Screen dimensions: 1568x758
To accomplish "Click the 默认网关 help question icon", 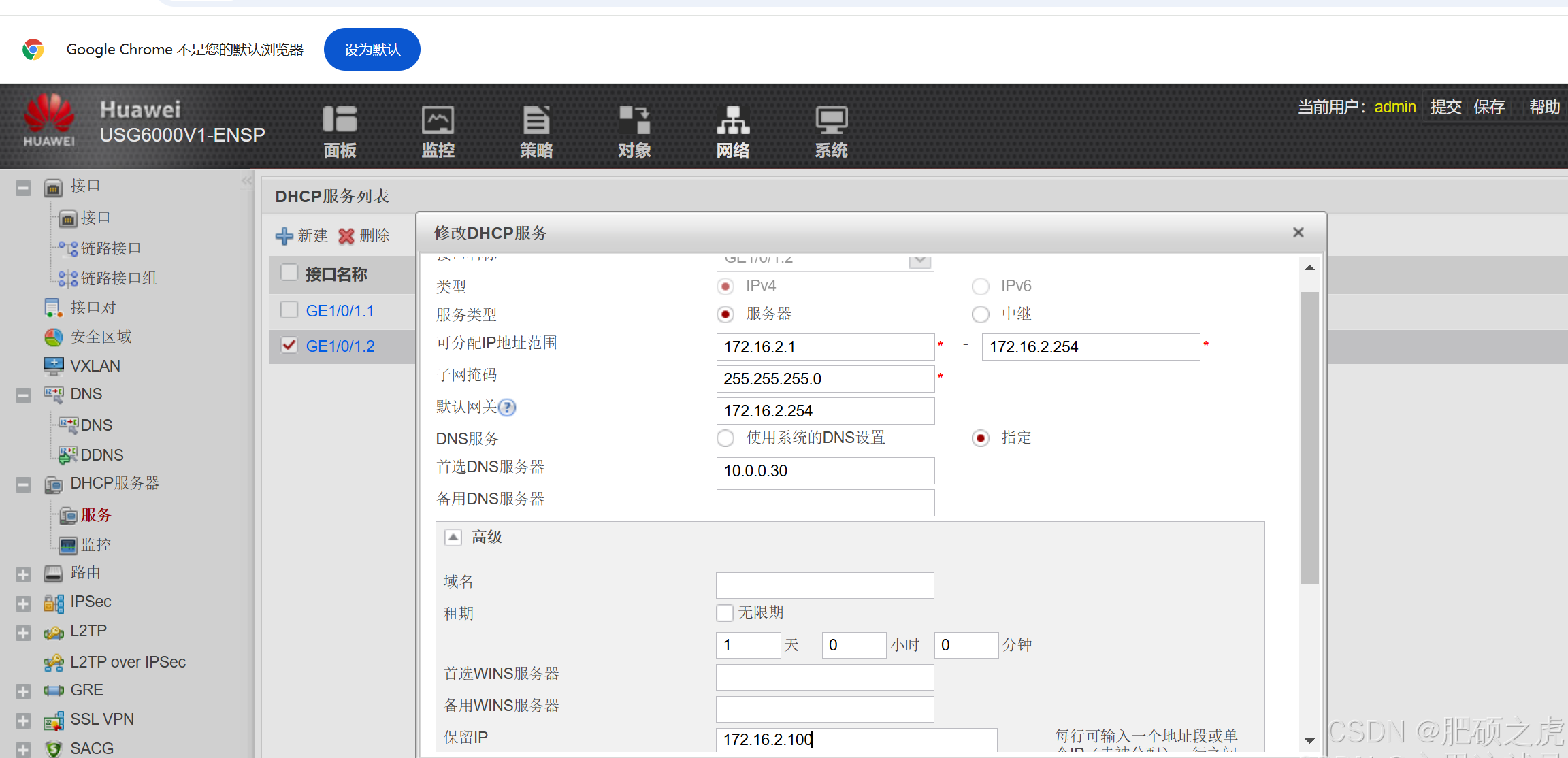I will 507,408.
